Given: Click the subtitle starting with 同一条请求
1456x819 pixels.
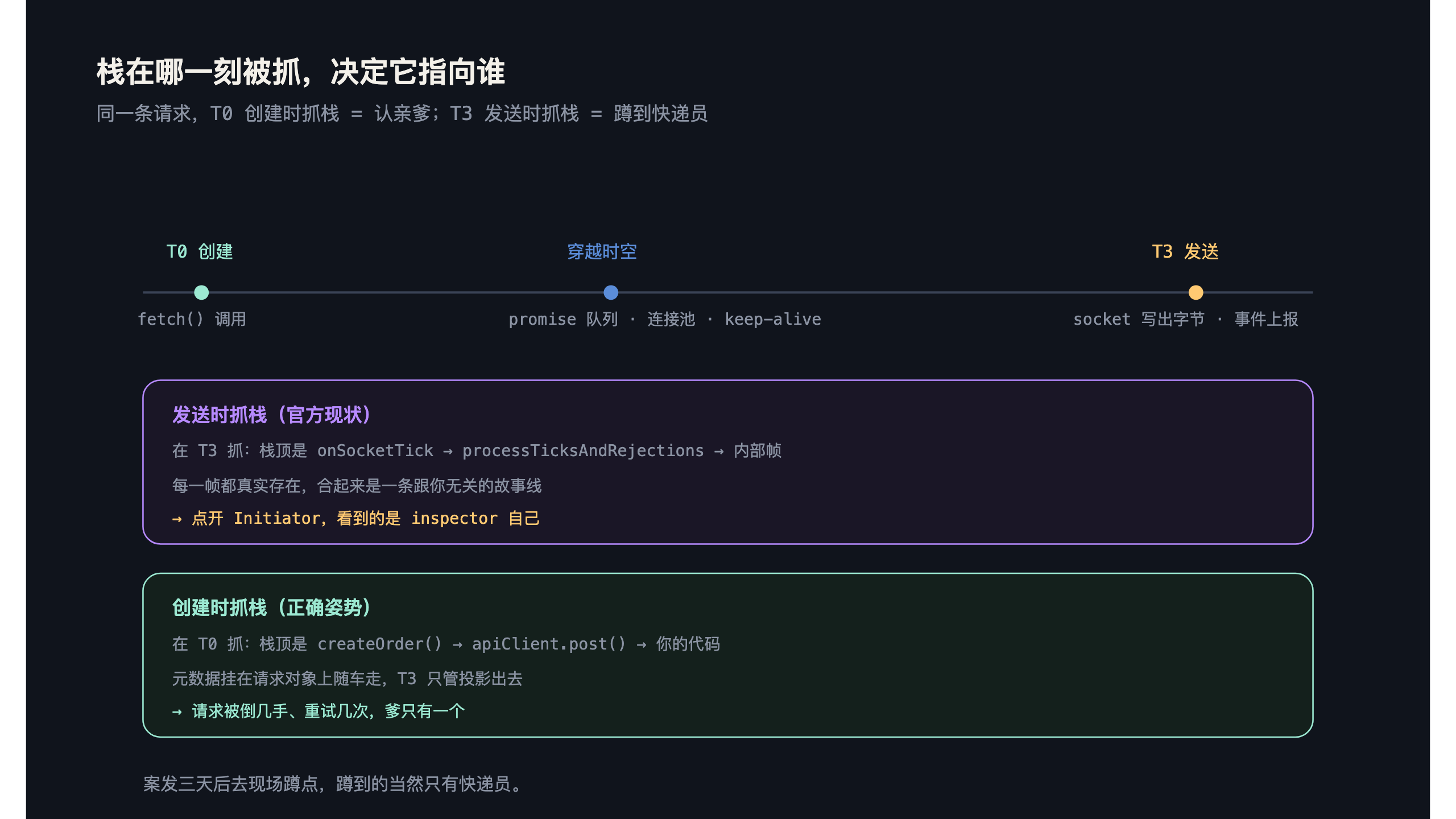Looking at the screenshot, I should [x=402, y=113].
